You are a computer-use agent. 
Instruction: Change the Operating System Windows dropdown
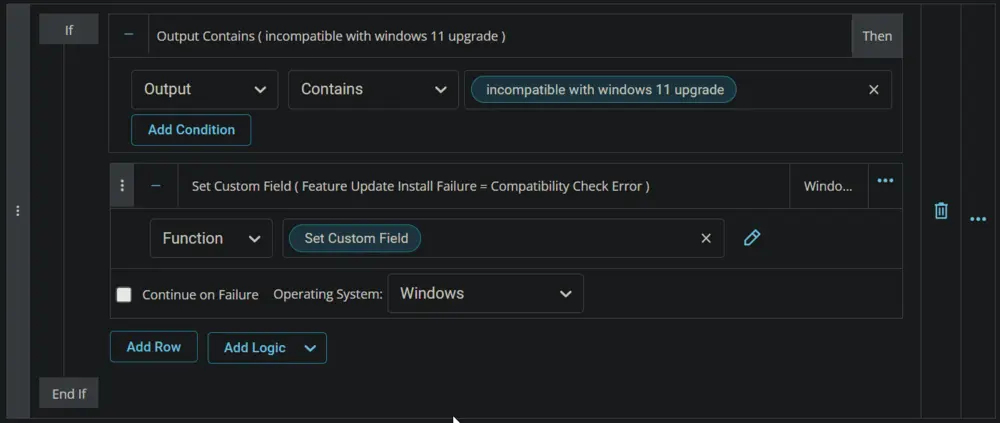[x=485, y=293]
